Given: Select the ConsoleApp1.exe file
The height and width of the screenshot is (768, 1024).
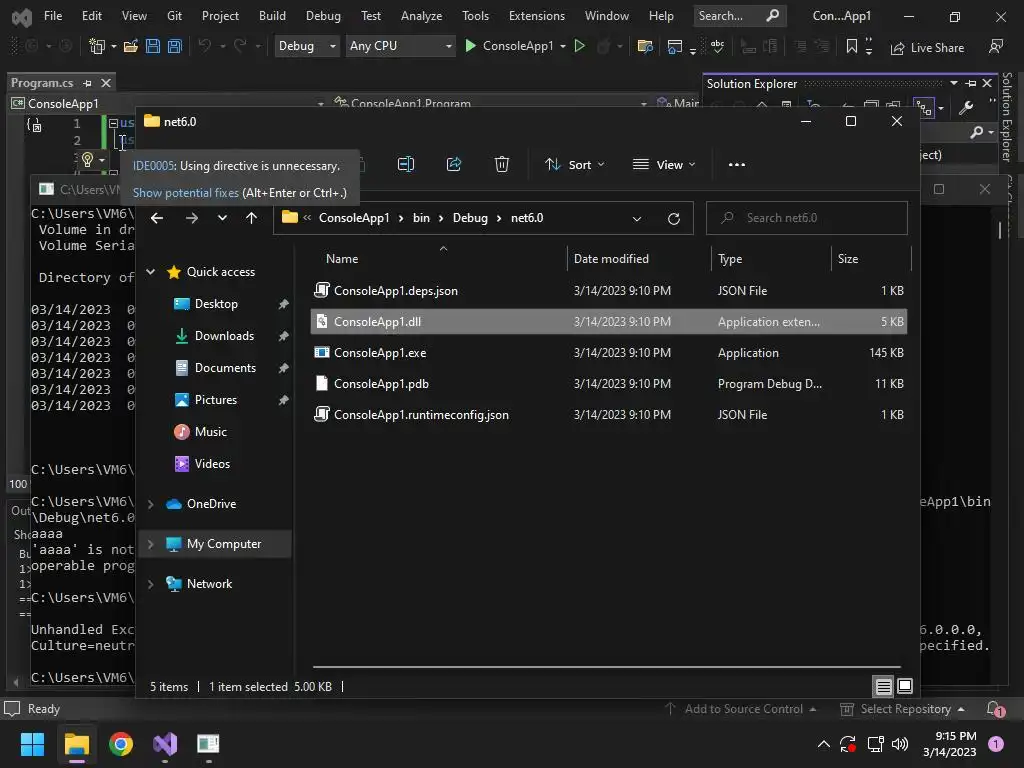Looking at the screenshot, I should coord(609,353).
